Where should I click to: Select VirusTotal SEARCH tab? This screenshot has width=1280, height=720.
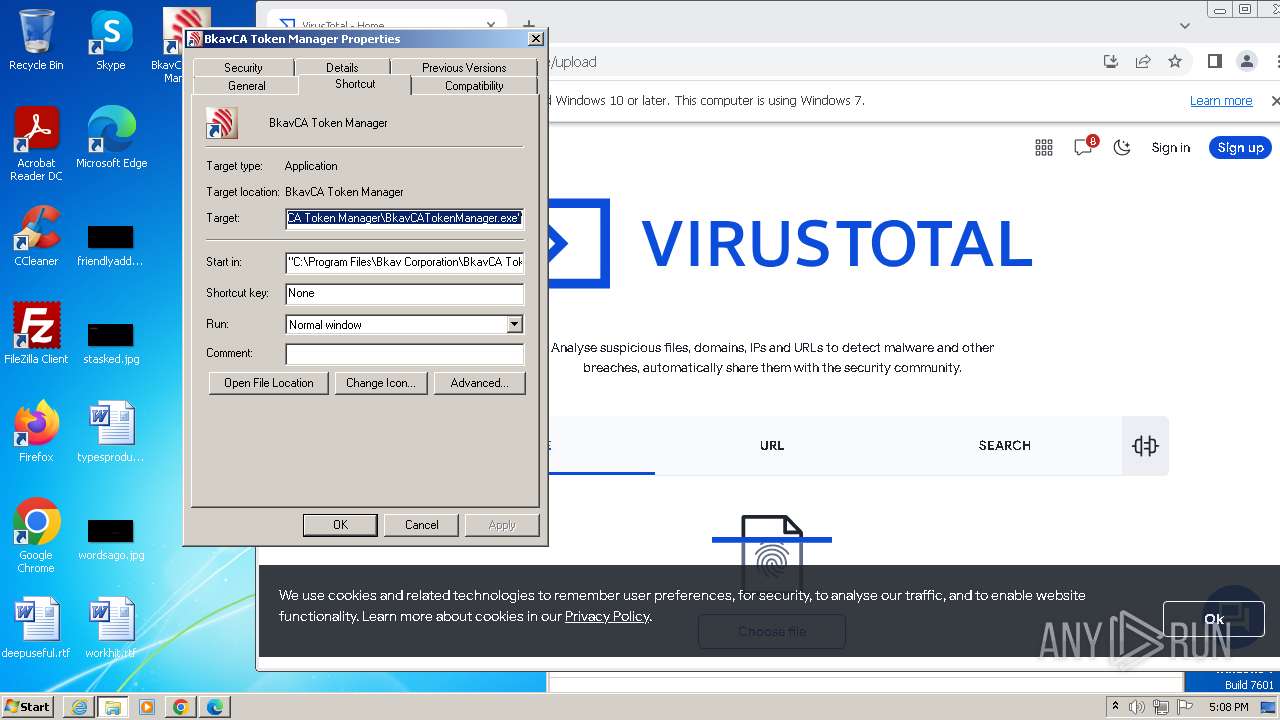(x=1005, y=446)
